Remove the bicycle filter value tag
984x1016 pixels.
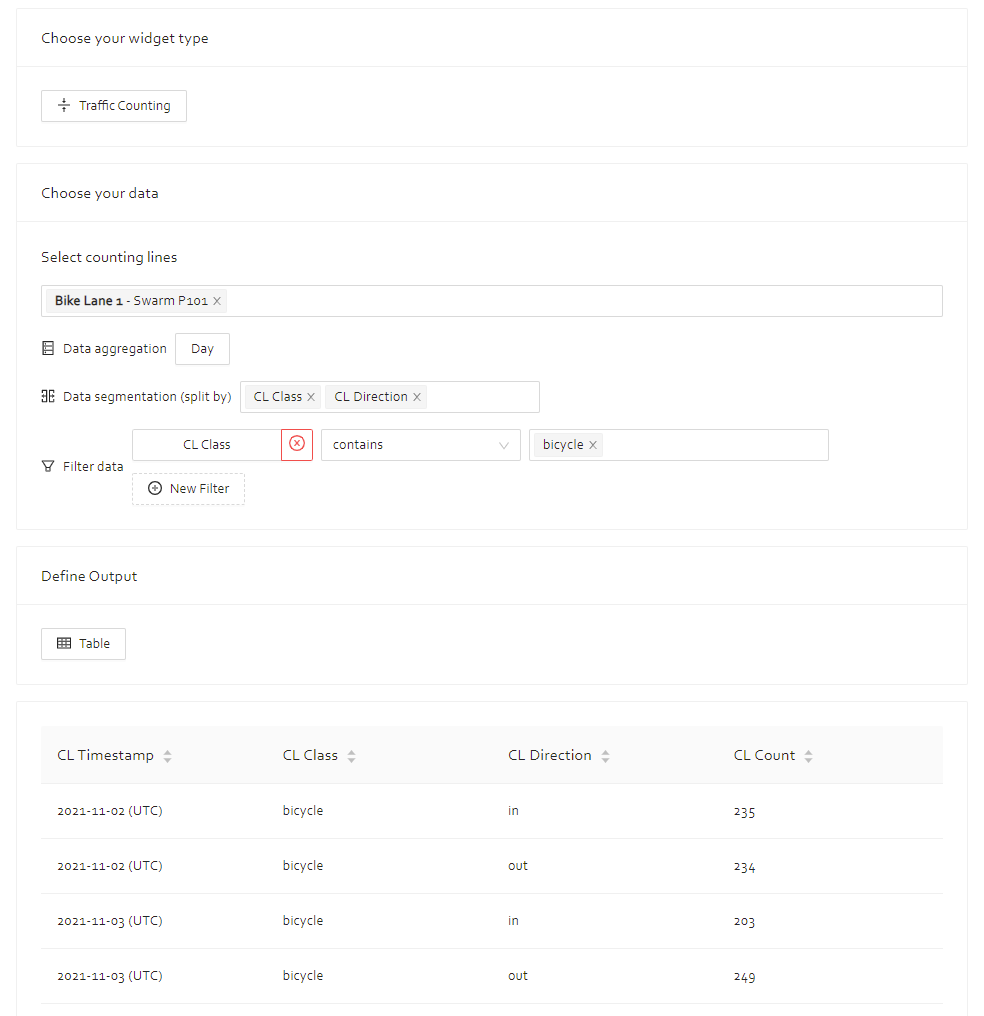click(x=593, y=444)
